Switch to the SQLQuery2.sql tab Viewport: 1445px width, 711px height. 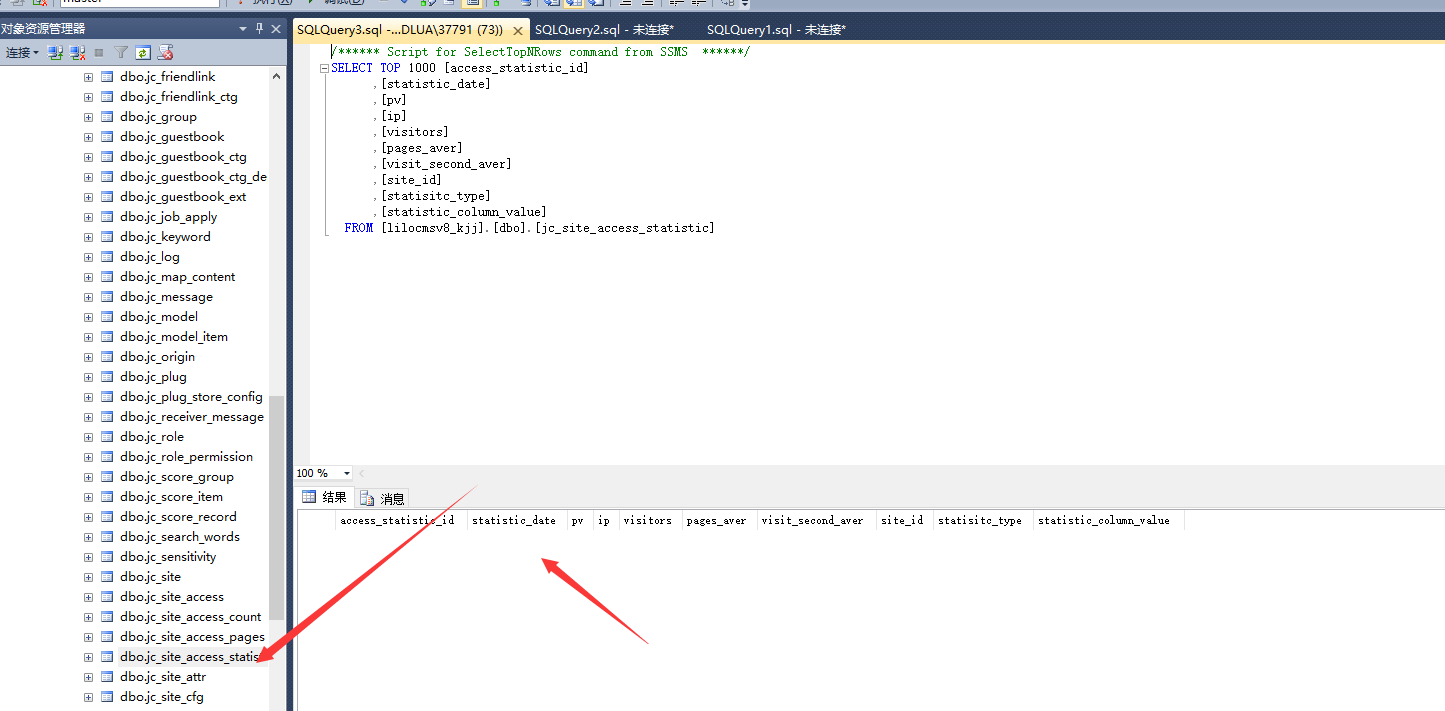[604, 30]
